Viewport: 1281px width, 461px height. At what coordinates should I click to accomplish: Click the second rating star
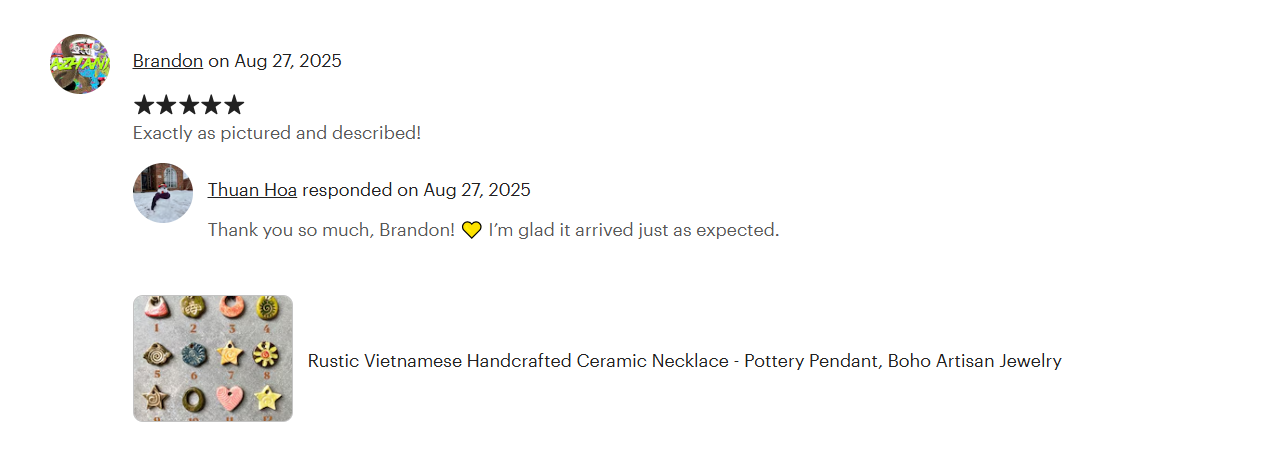(x=166, y=105)
